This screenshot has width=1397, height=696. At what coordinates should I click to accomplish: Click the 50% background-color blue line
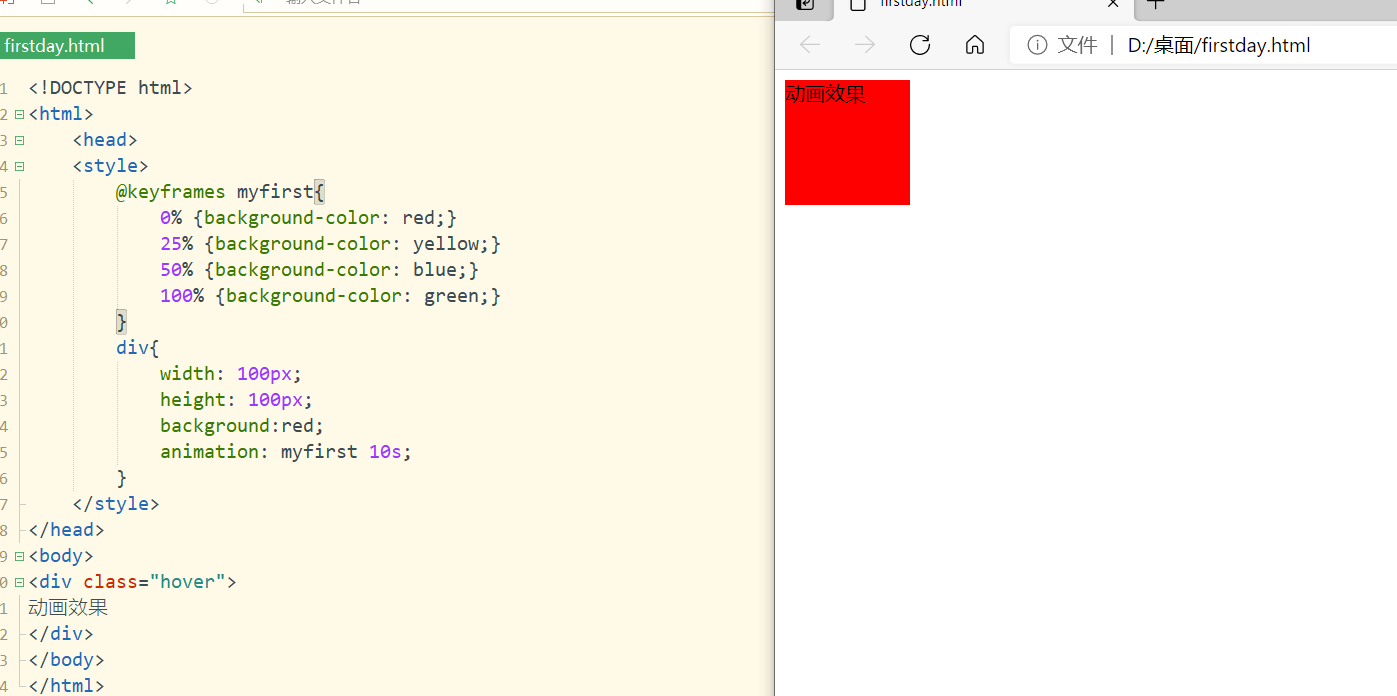click(x=319, y=270)
